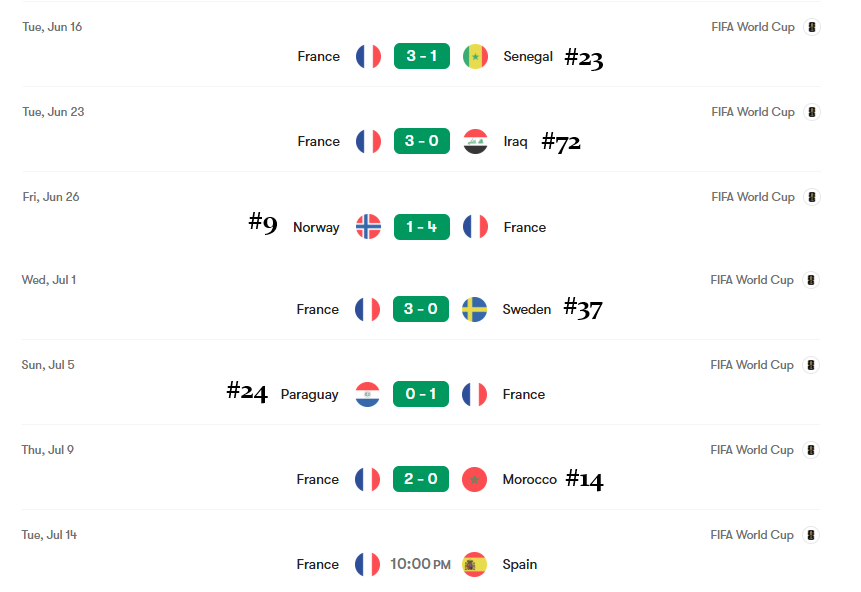
Task: Click the Senegal team name
Action: (x=528, y=57)
